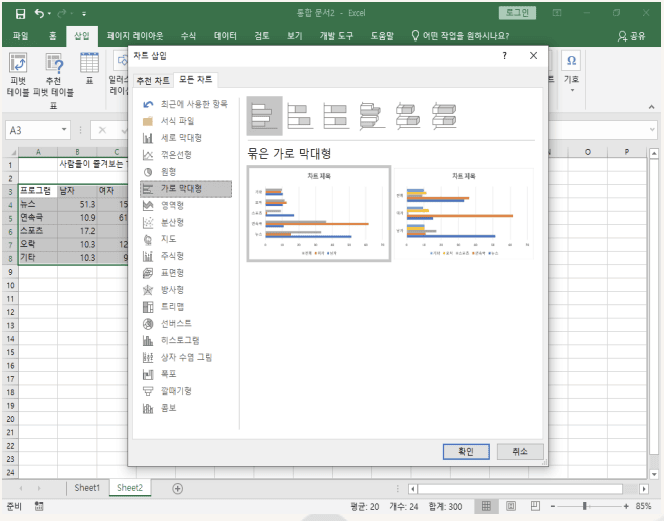This screenshot has height=521, width=664.
Task: Open the 기호 symbols dropdown
Action: point(571,78)
